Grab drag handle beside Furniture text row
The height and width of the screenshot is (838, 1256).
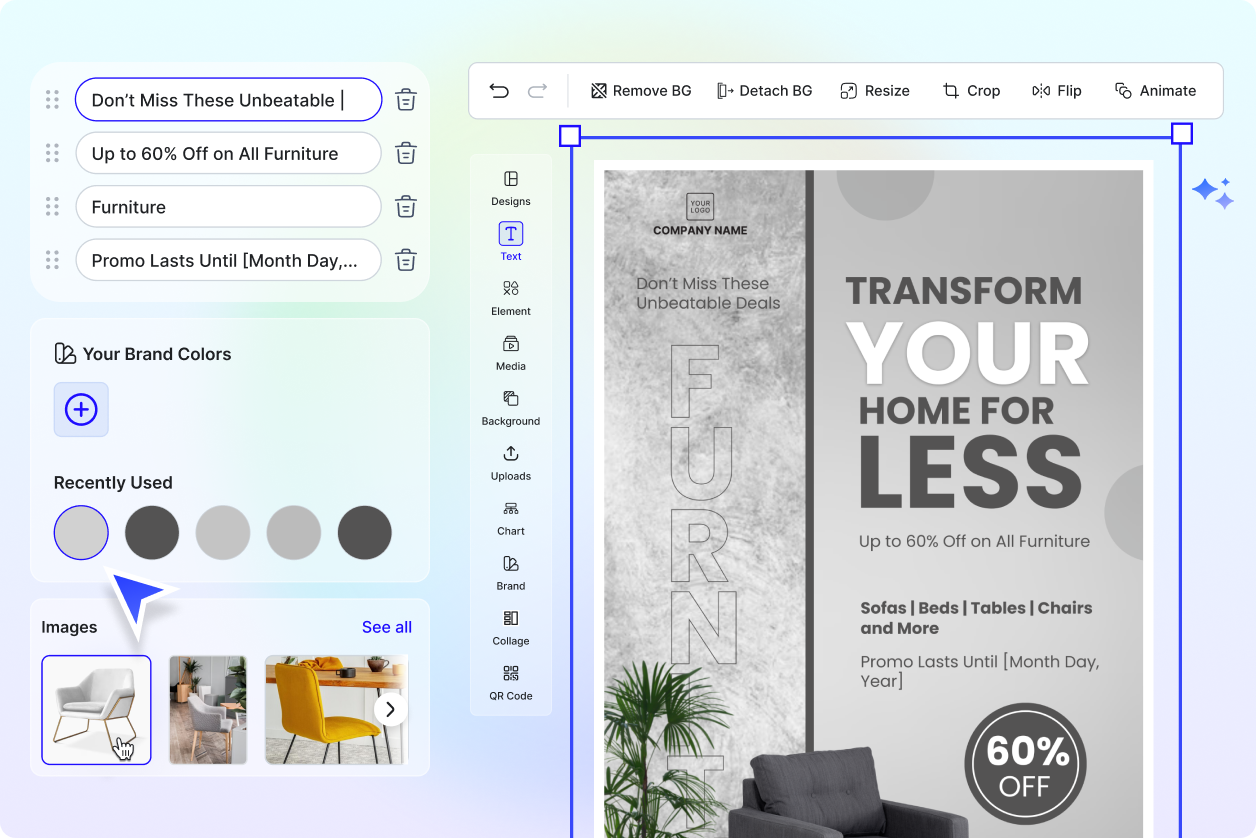(52, 207)
